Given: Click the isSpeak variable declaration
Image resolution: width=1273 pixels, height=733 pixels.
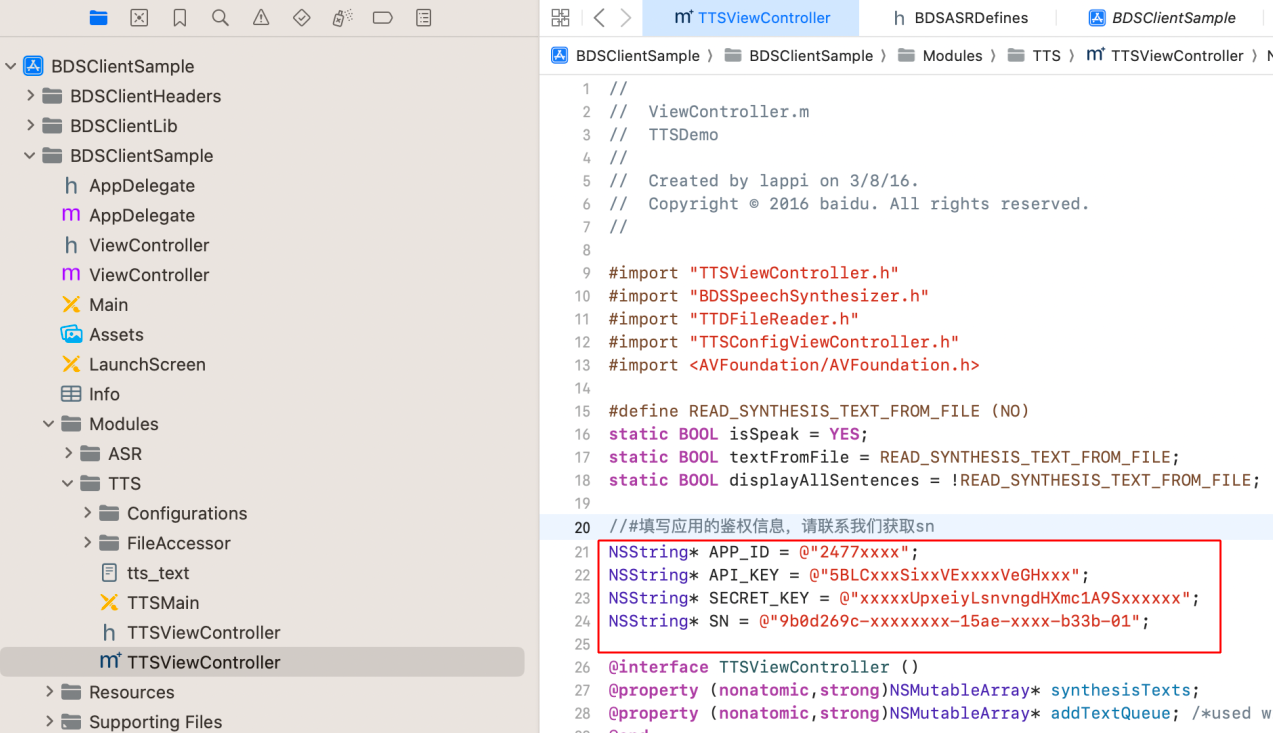Looking at the screenshot, I should [738, 435].
